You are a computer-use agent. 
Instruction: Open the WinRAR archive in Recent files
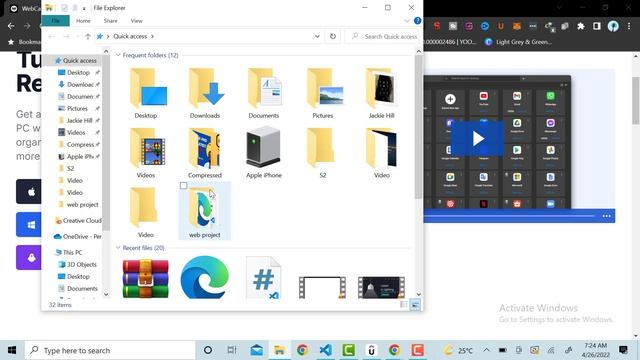[x=146, y=279]
